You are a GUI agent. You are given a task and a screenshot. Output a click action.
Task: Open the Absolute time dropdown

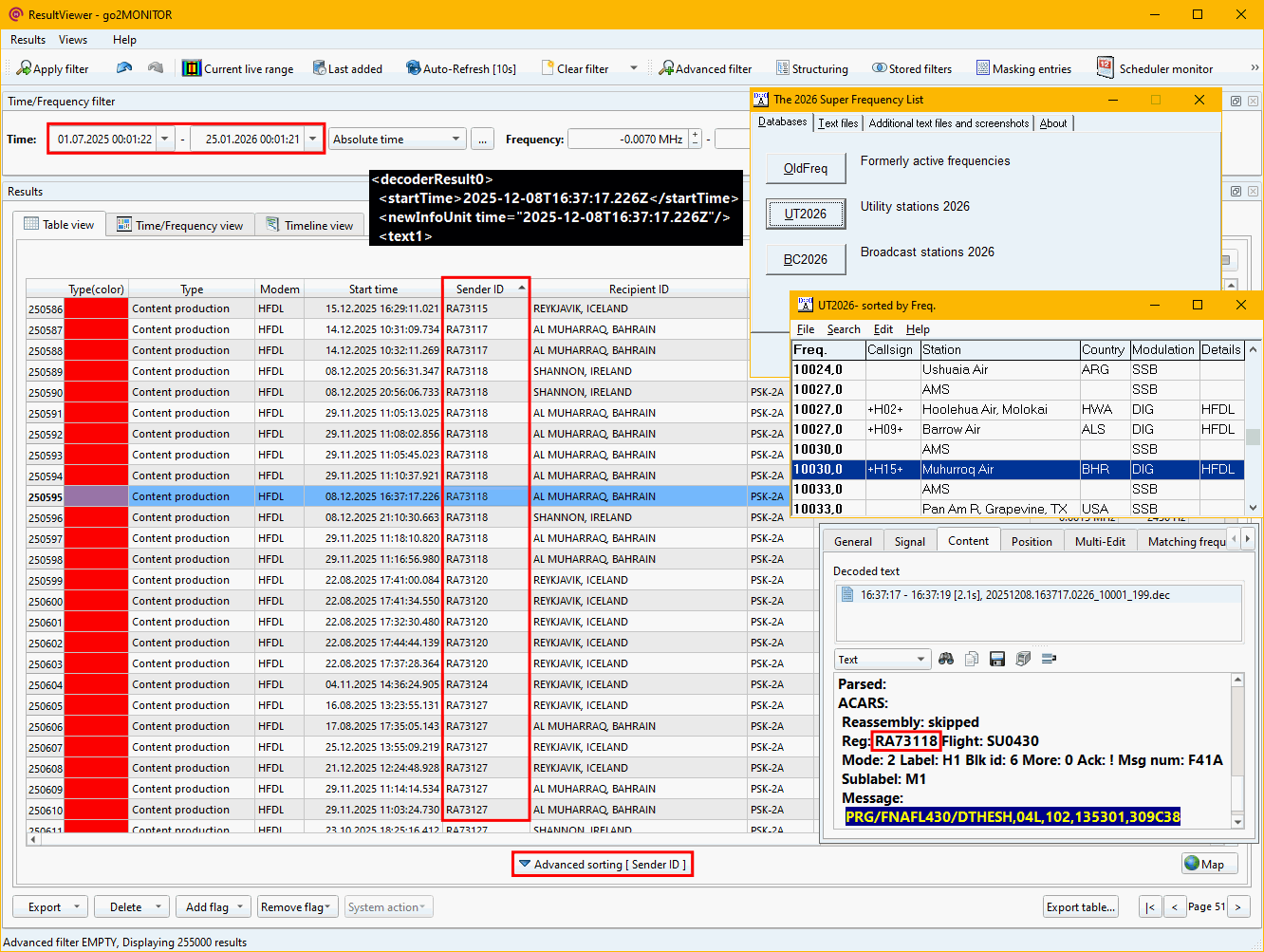(x=397, y=139)
